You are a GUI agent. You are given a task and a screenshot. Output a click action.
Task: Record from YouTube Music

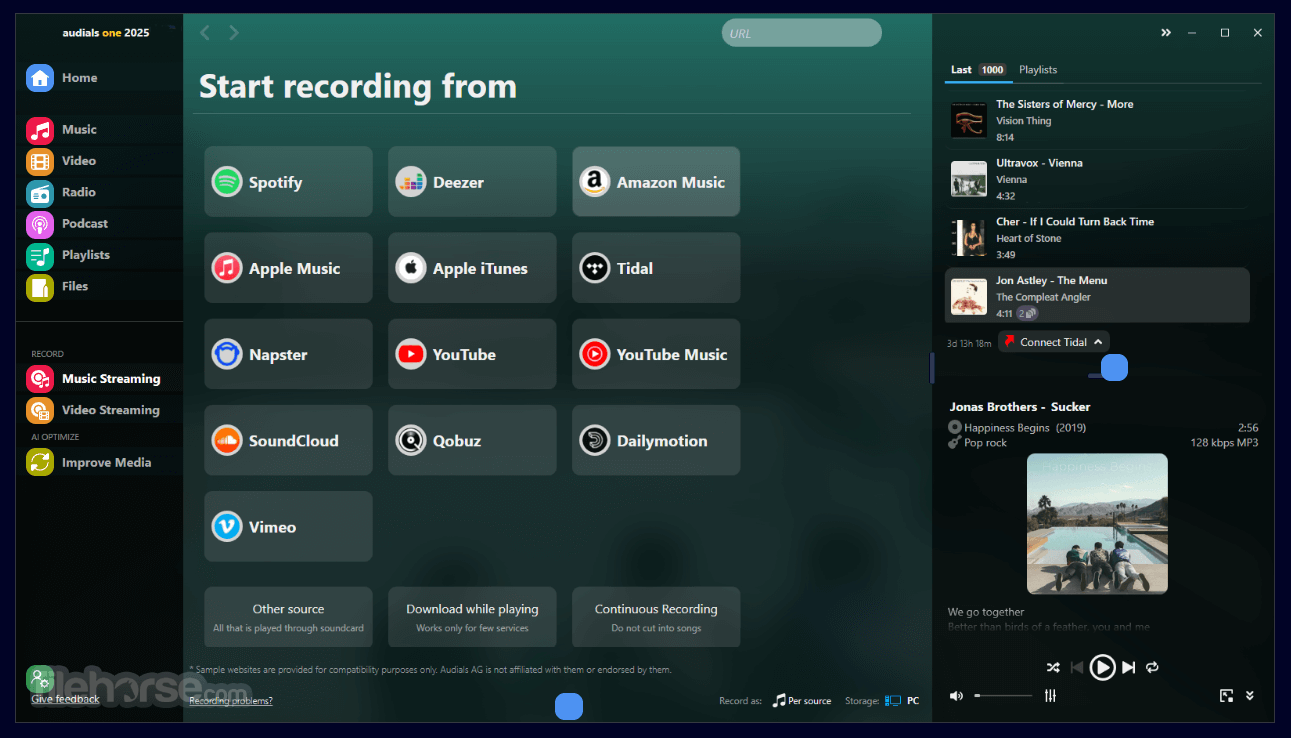coord(656,354)
